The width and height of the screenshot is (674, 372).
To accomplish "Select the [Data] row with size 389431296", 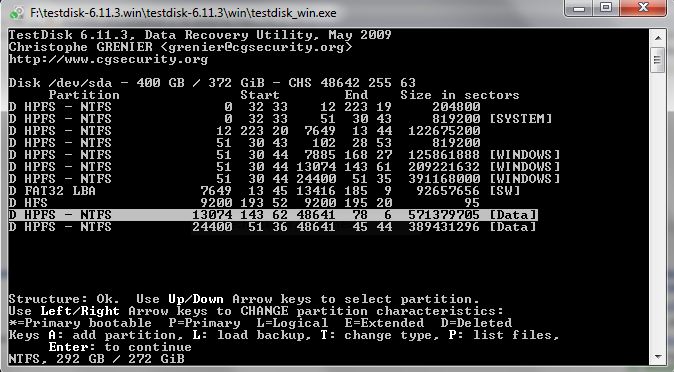I will click(273, 227).
